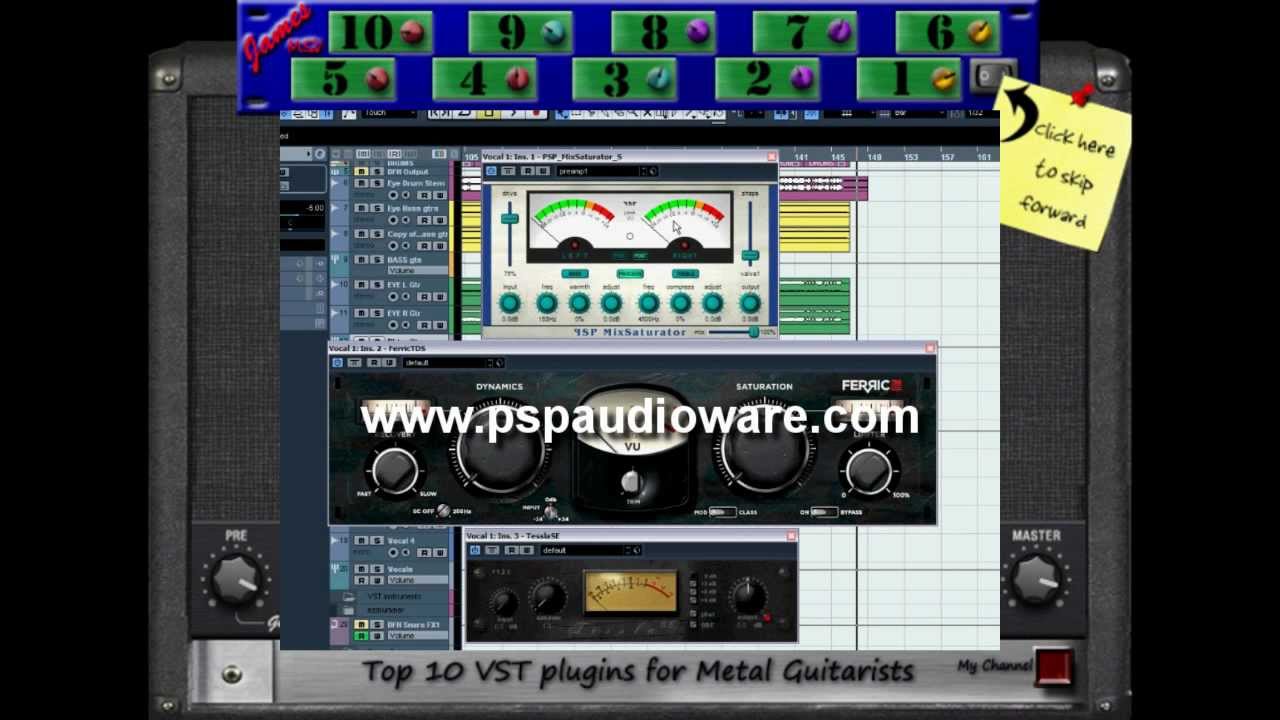1280x720 pixels.
Task: Open the VST Instruments folder track
Action: tap(393, 597)
